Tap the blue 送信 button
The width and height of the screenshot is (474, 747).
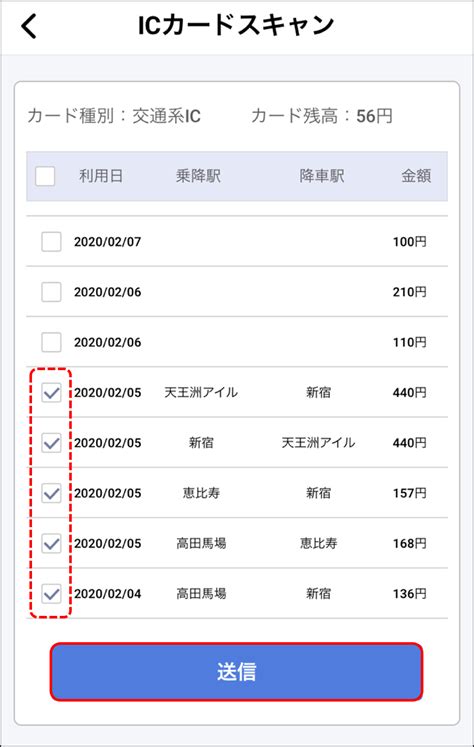pyautogui.click(x=236, y=671)
